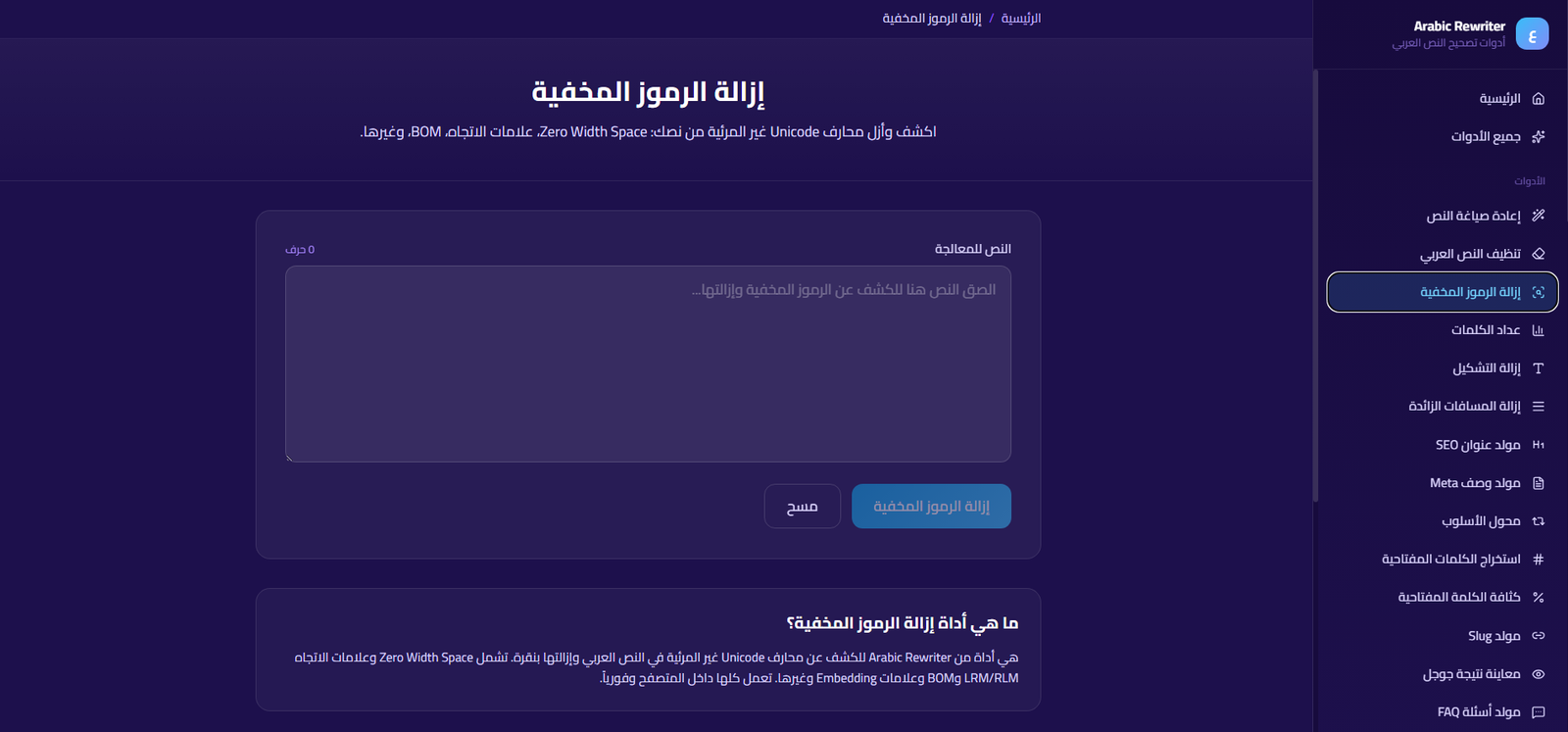
Task: Open استخراج الكلمات المفتاحية tool
Action: (1443, 560)
